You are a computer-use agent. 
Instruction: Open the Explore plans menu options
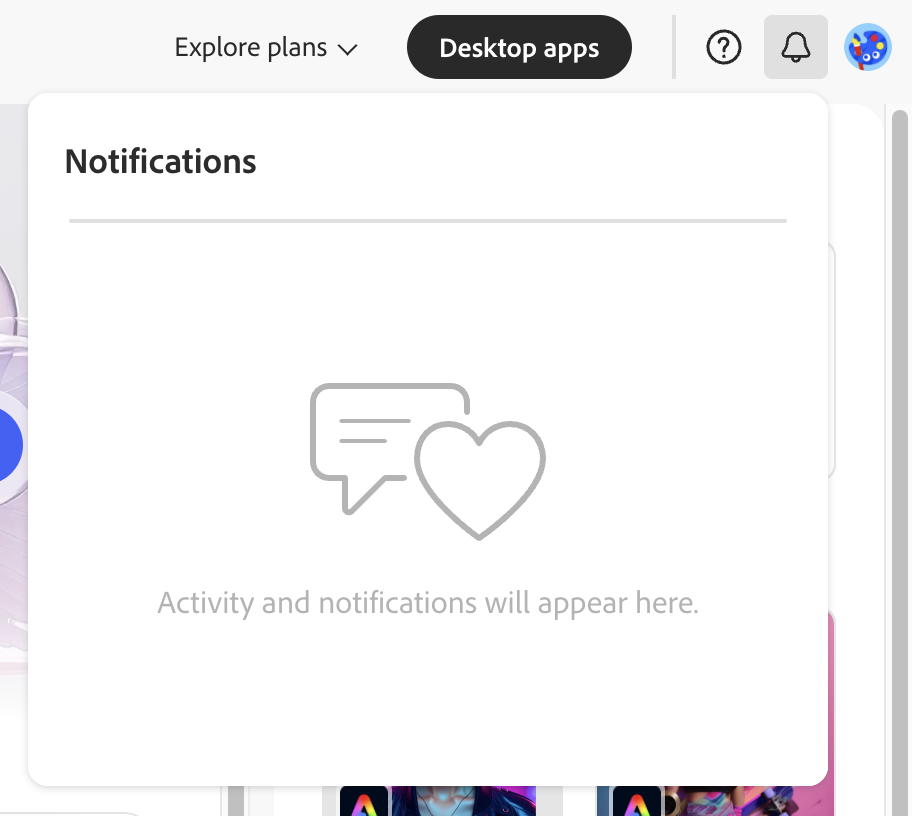coord(265,47)
